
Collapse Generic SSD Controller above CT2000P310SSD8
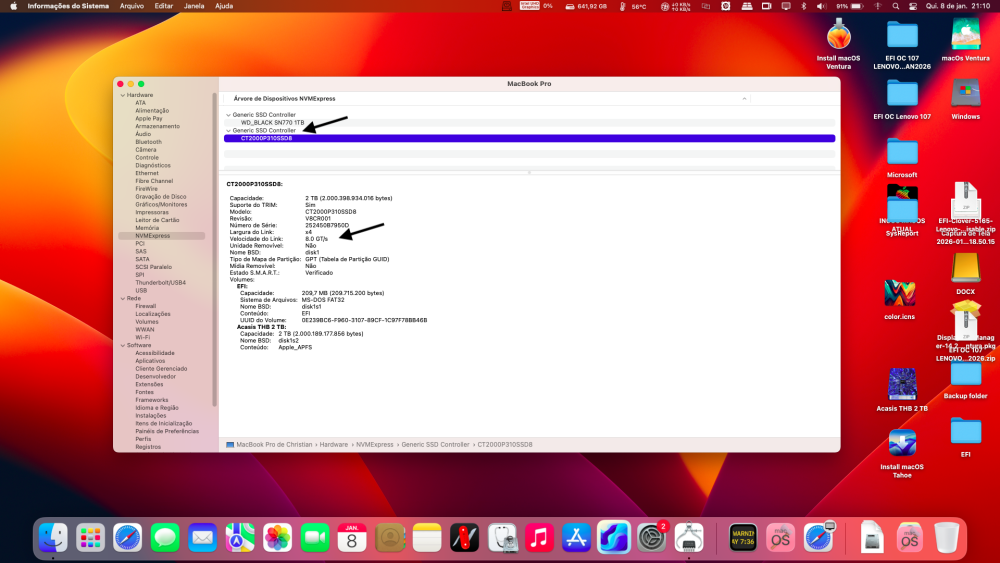click(228, 131)
